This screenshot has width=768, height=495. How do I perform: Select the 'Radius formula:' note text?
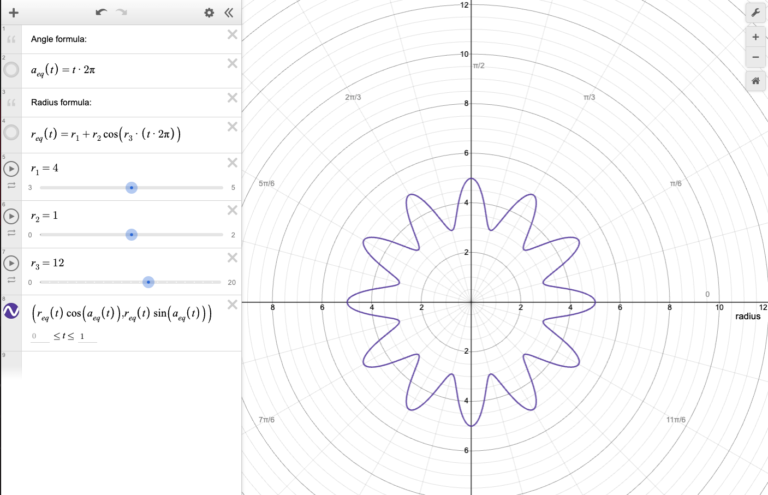62,102
